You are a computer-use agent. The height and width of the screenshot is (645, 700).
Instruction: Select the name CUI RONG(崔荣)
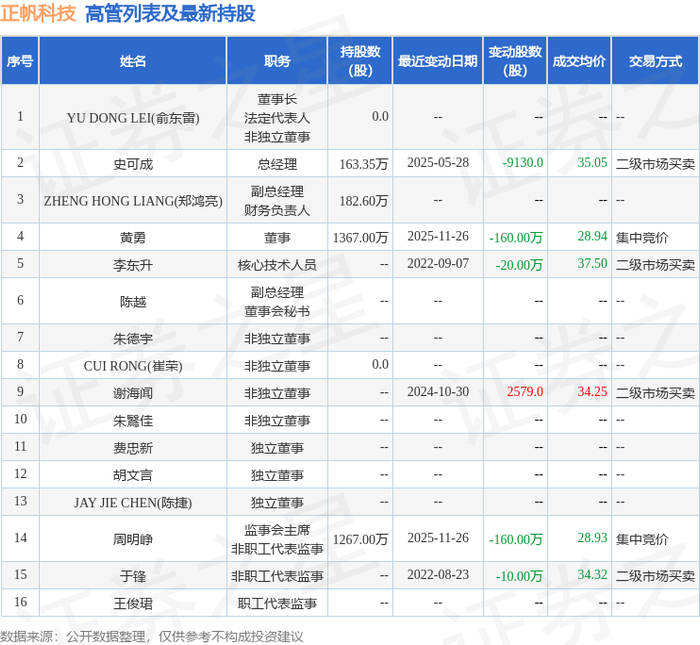coord(133,366)
